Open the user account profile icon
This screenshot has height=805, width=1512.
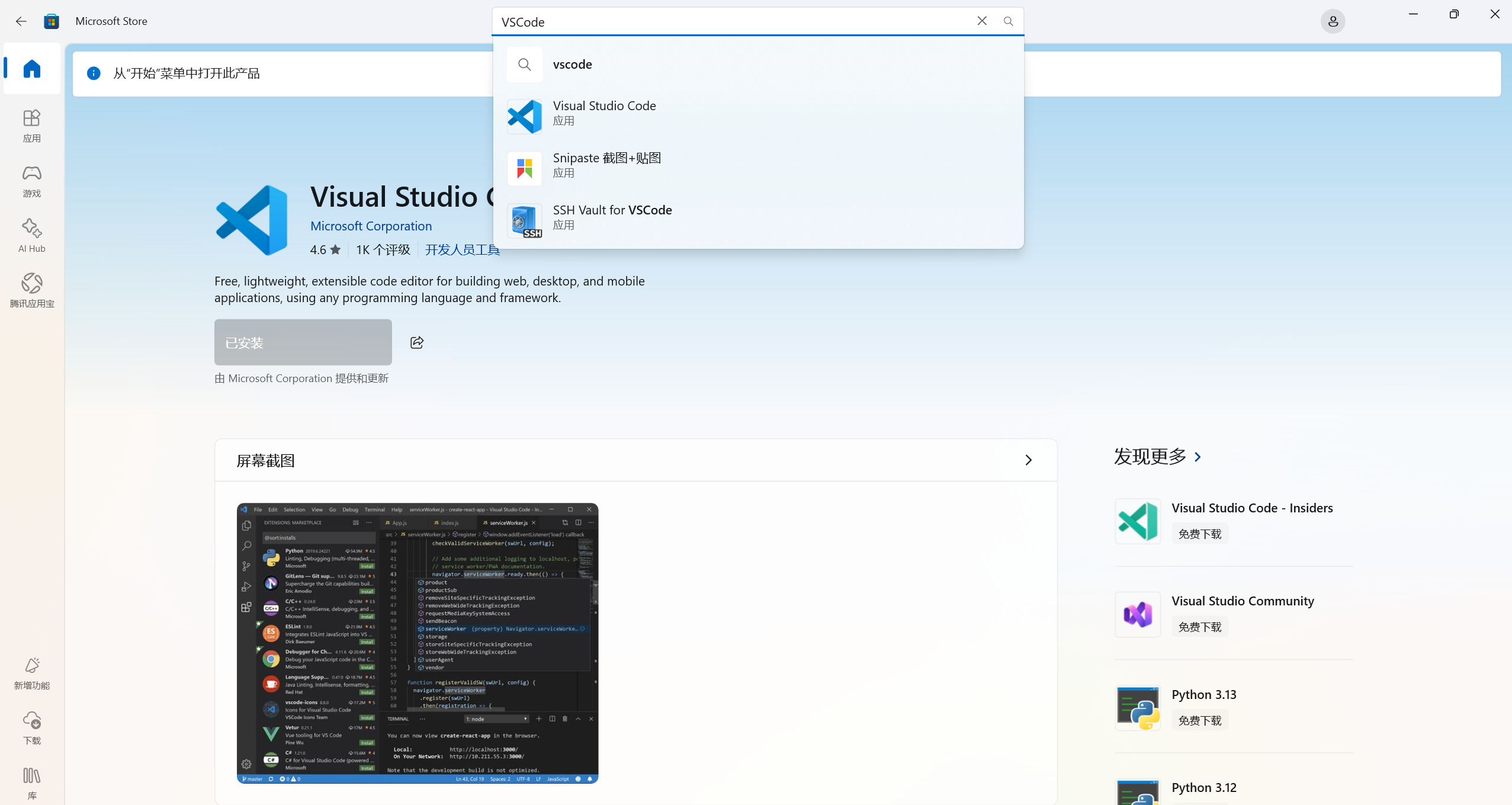(x=1333, y=21)
